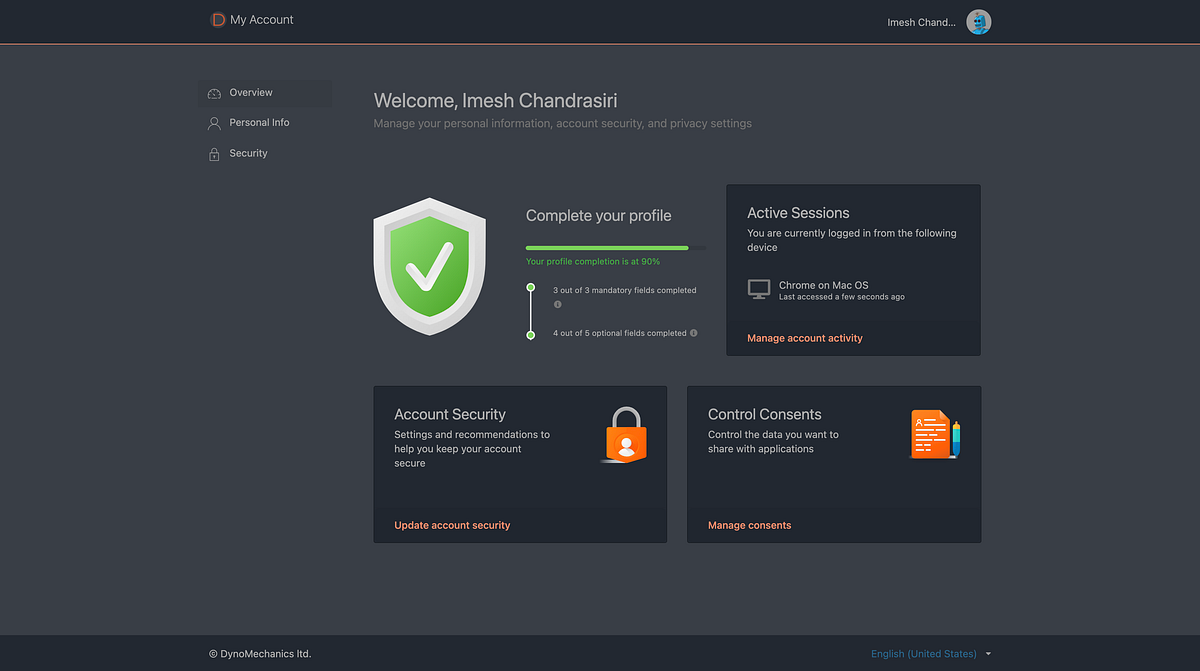Screen dimensions: 1200x671
Task: Click the optional fields milestone dot
Action: (530, 333)
